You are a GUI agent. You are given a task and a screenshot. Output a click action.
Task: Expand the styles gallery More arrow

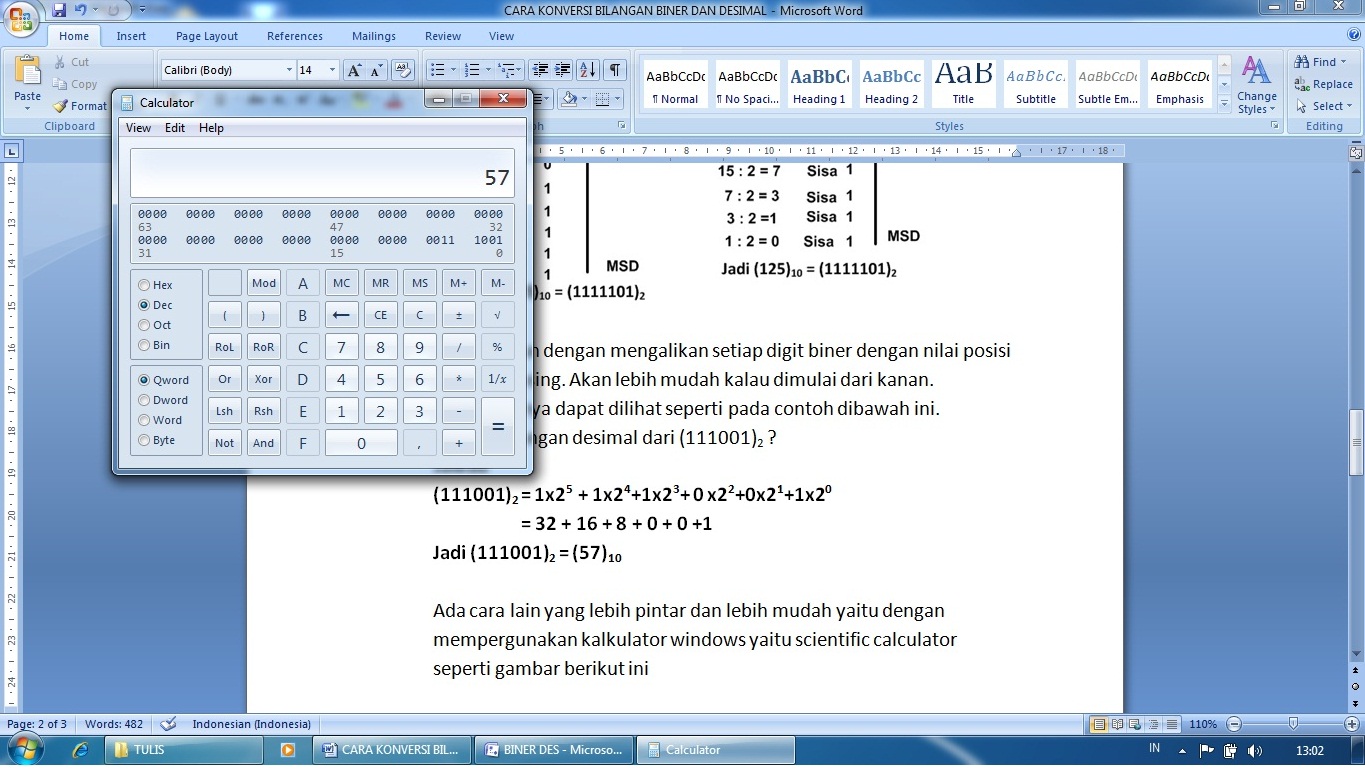point(1225,103)
